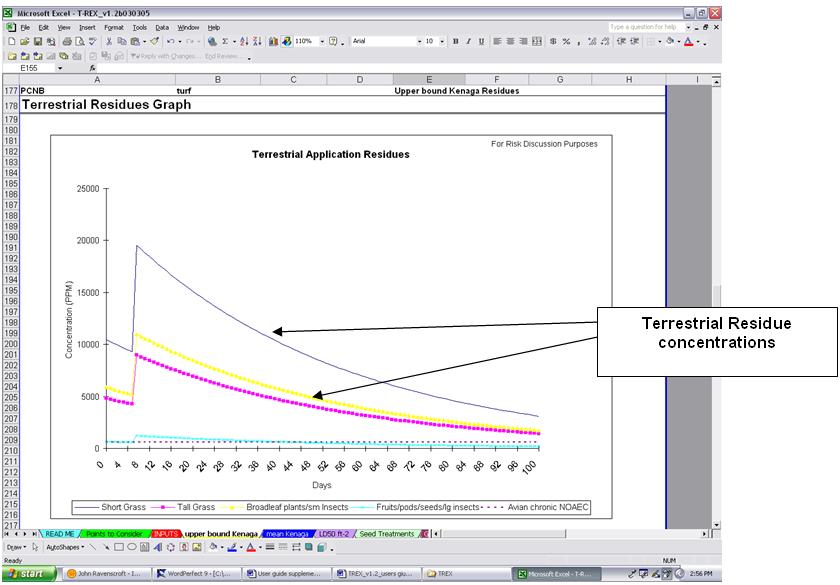The image size is (840, 585).
Task: Click the Format Painter brush icon
Action: [154, 41]
